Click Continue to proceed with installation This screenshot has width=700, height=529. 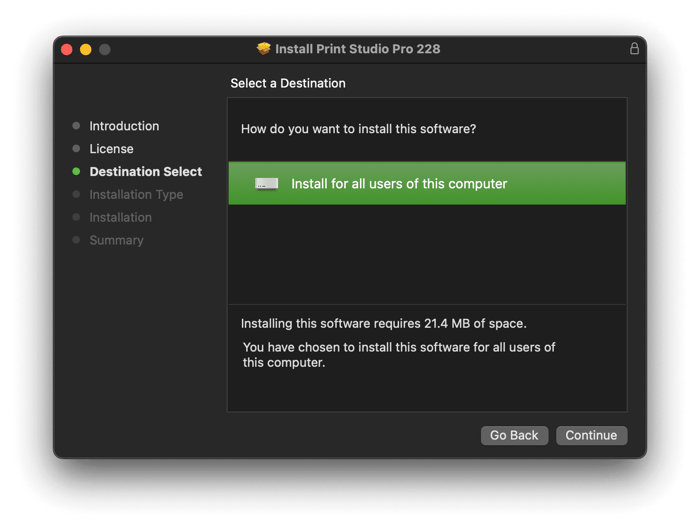tap(592, 435)
